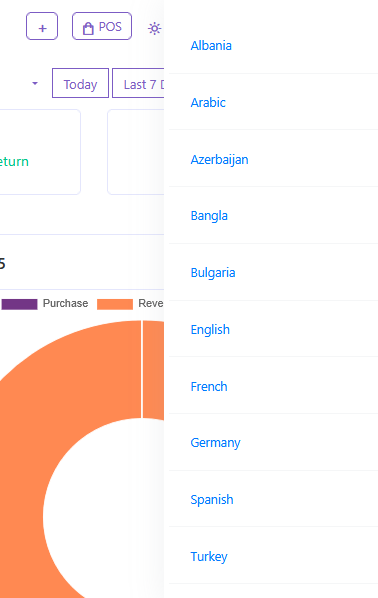The image size is (378, 598).
Task: Toggle the Purchase legend purple swatch
Action: tap(19, 304)
